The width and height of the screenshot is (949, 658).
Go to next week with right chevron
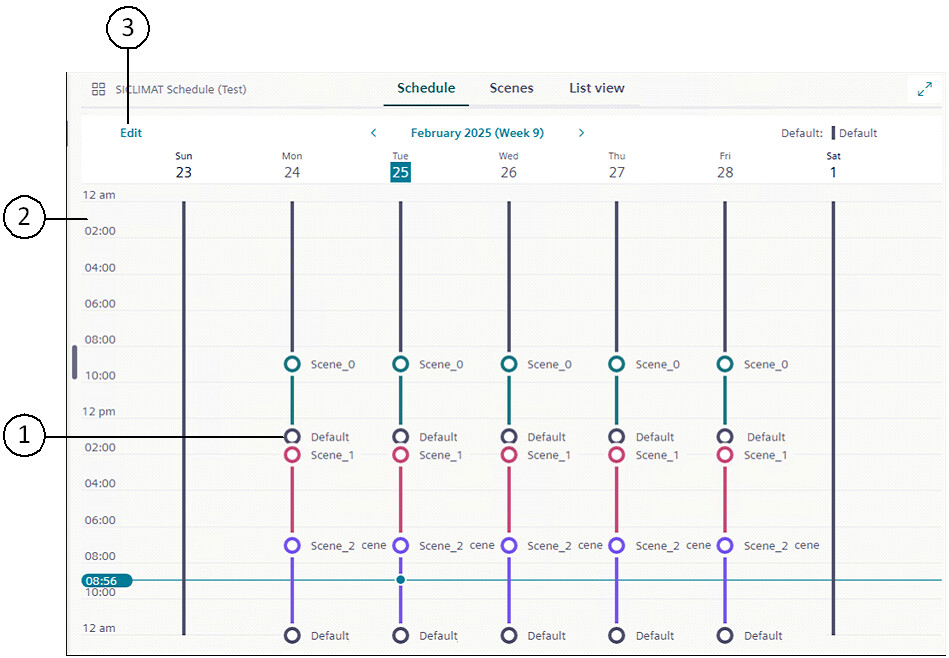tap(581, 133)
